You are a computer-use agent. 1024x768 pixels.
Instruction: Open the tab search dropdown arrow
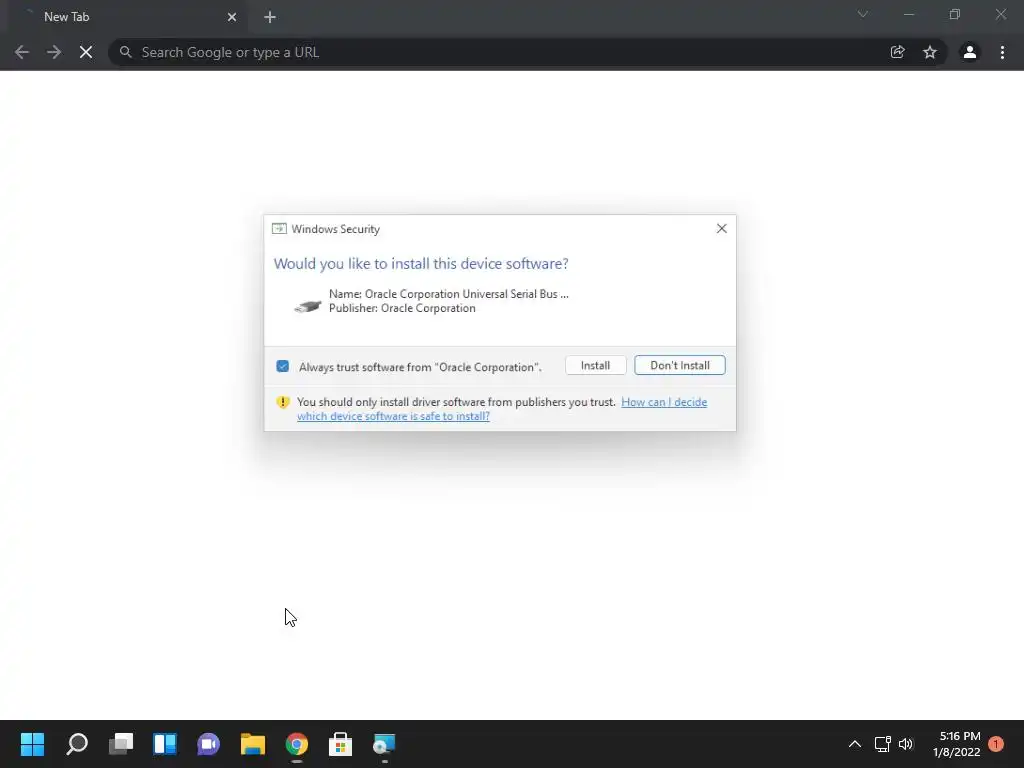coord(863,14)
